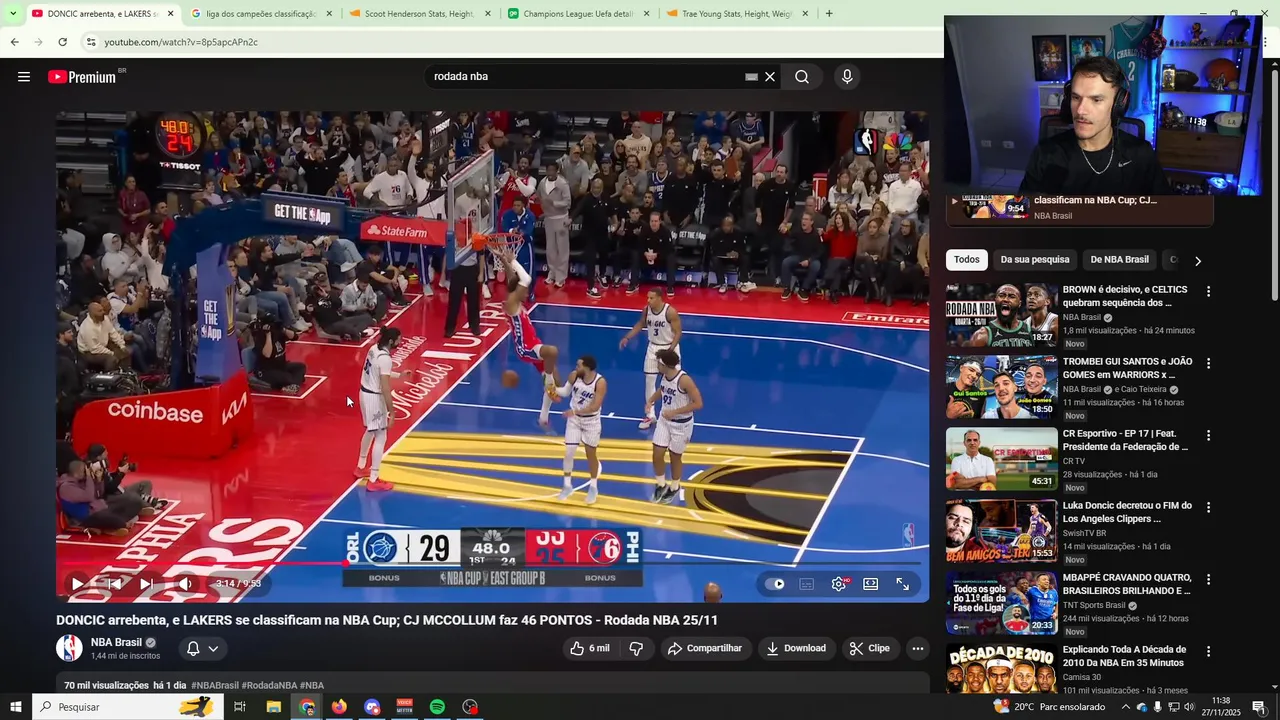Start voice search with microphone

pyautogui.click(x=847, y=77)
